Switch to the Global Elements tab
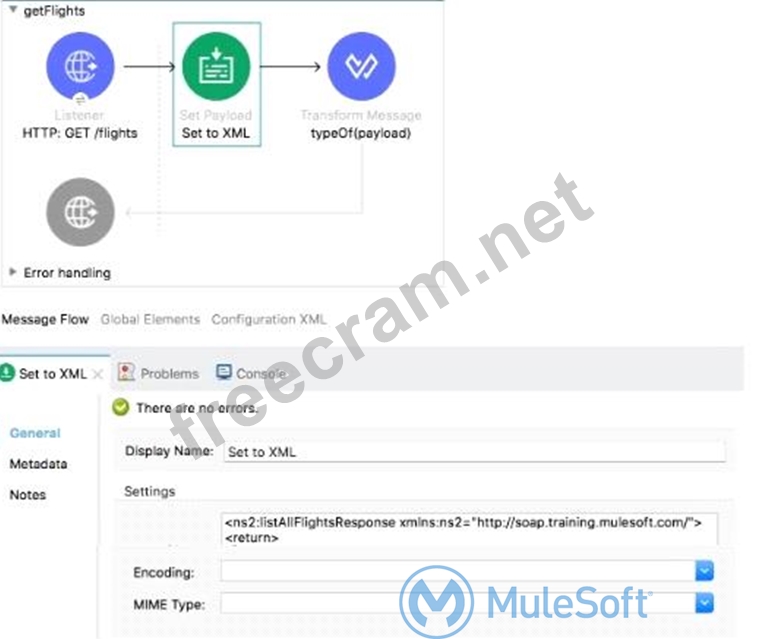The width and height of the screenshot is (762, 639). 150,320
